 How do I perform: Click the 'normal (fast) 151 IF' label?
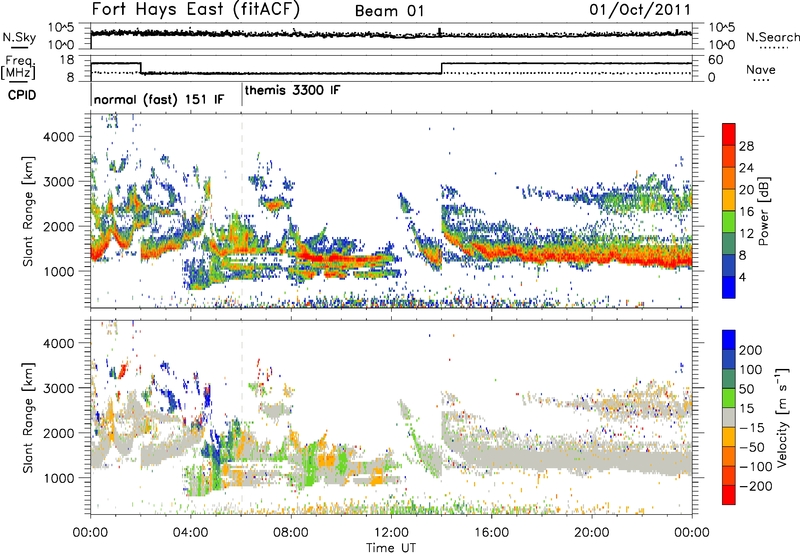point(159,99)
